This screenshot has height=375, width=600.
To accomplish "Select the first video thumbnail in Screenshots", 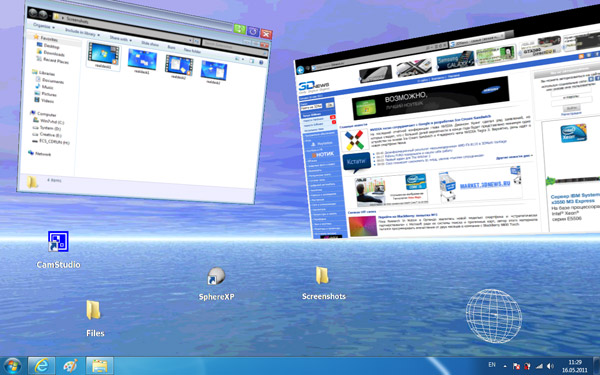I will 103,53.
